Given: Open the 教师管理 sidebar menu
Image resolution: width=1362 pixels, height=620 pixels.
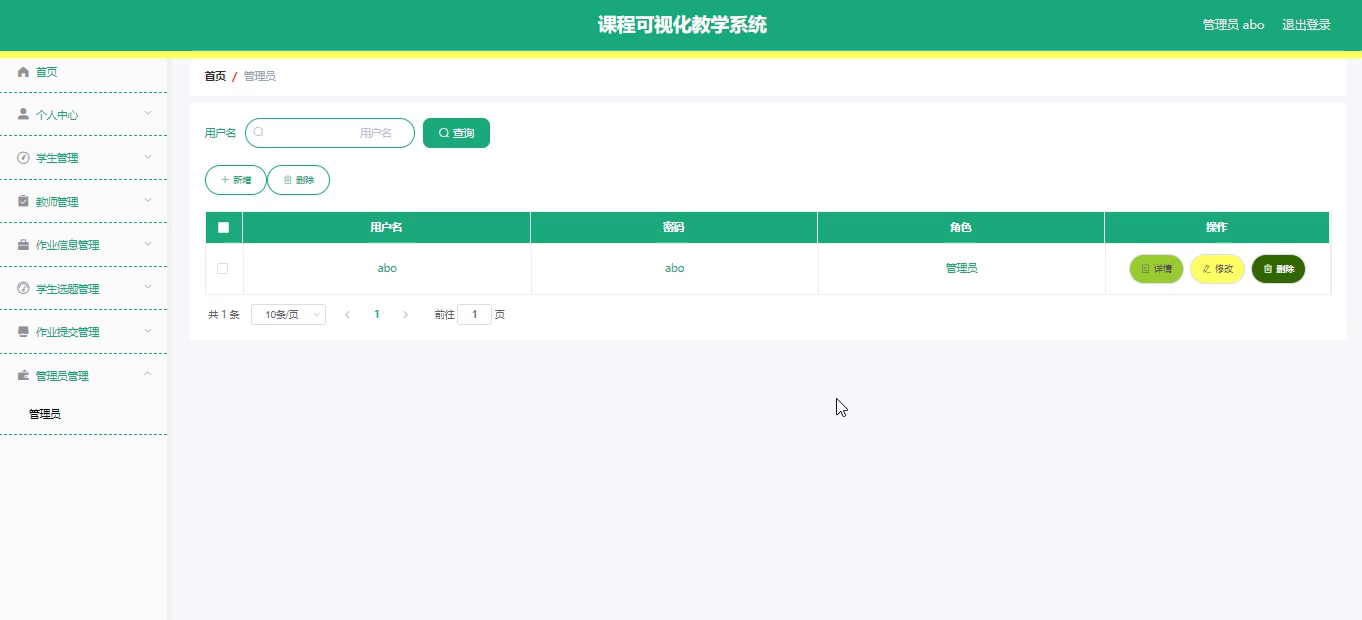Looking at the screenshot, I should [83, 201].
